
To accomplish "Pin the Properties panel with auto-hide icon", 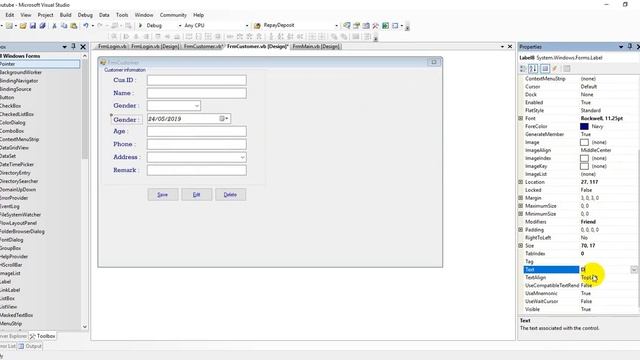I will coord(630,47).
